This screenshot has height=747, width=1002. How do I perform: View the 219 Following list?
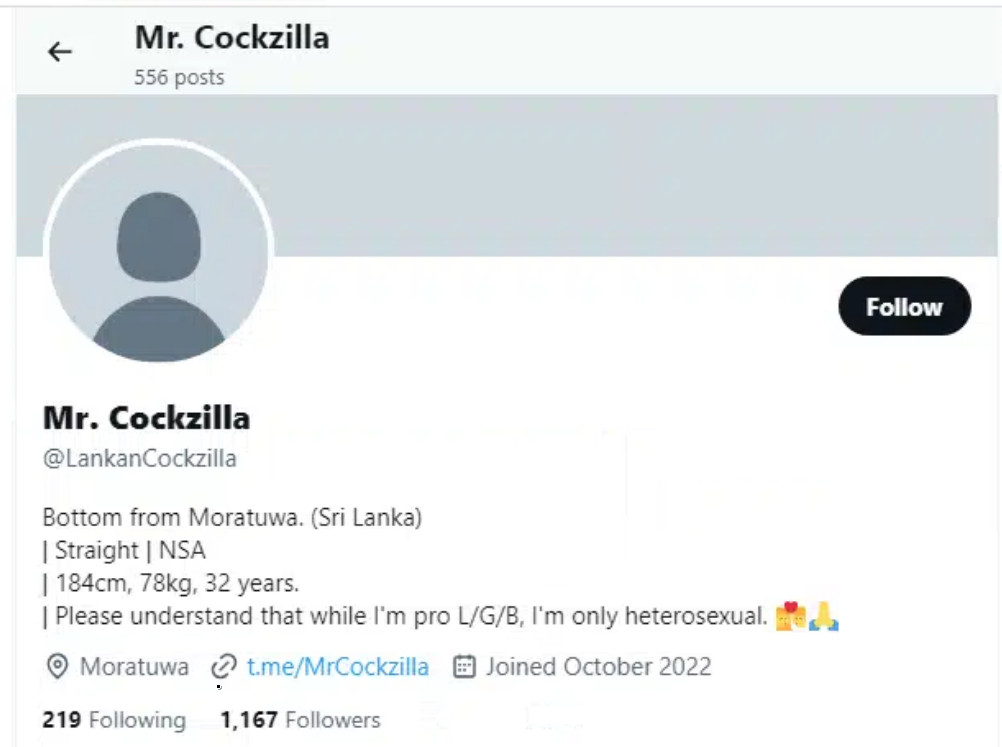[x=114, y=720]
